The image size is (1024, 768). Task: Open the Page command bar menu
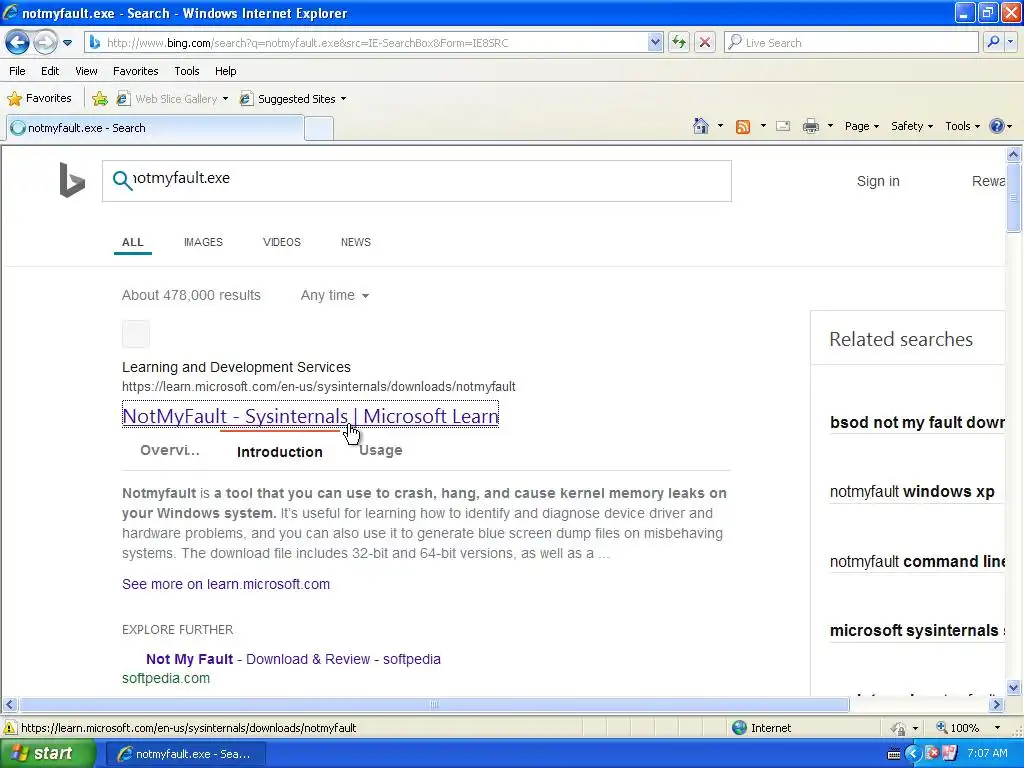pos(861,126)
